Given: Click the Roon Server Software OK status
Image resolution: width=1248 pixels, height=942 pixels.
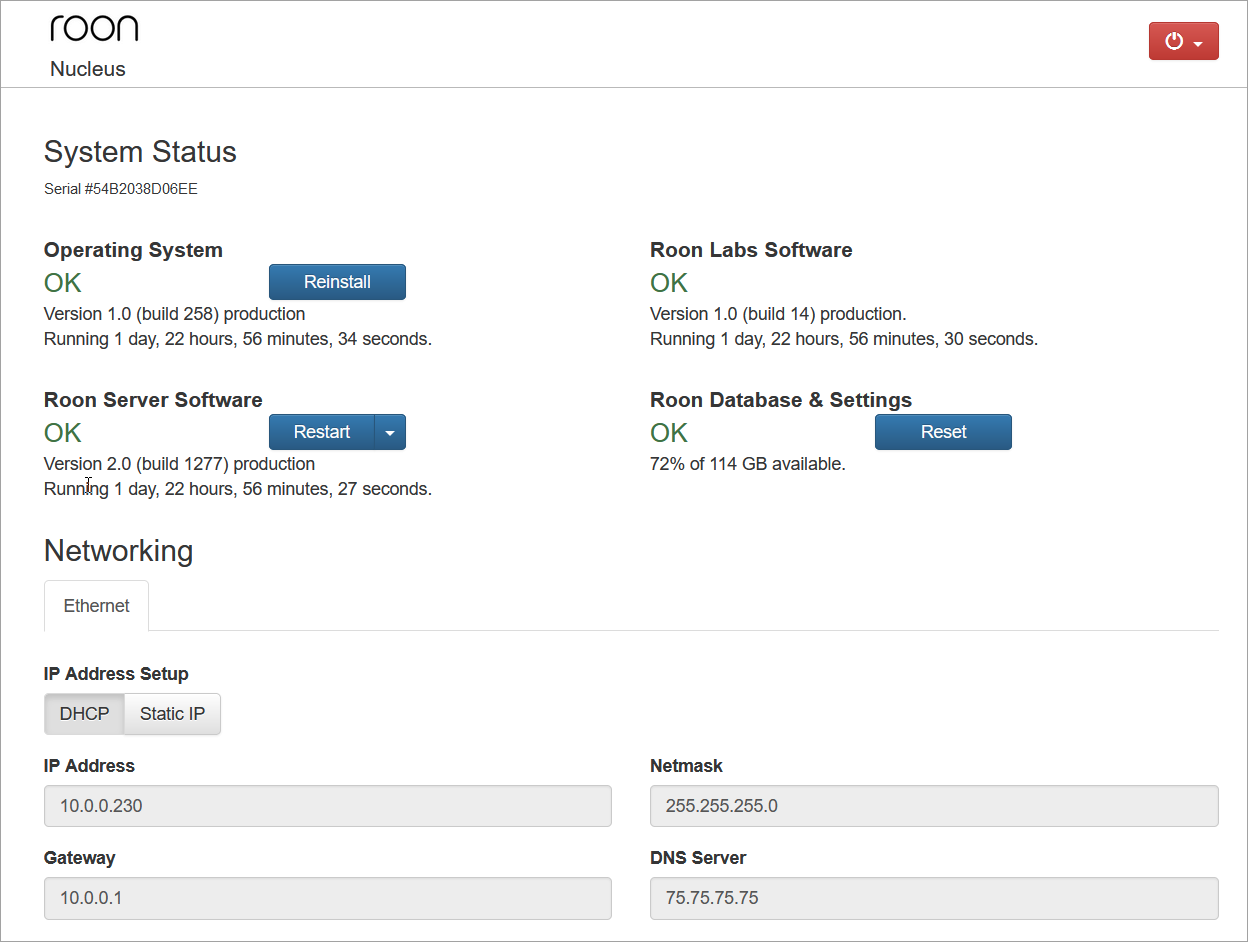Looking at the screenshot, I should tap(63, 433).
